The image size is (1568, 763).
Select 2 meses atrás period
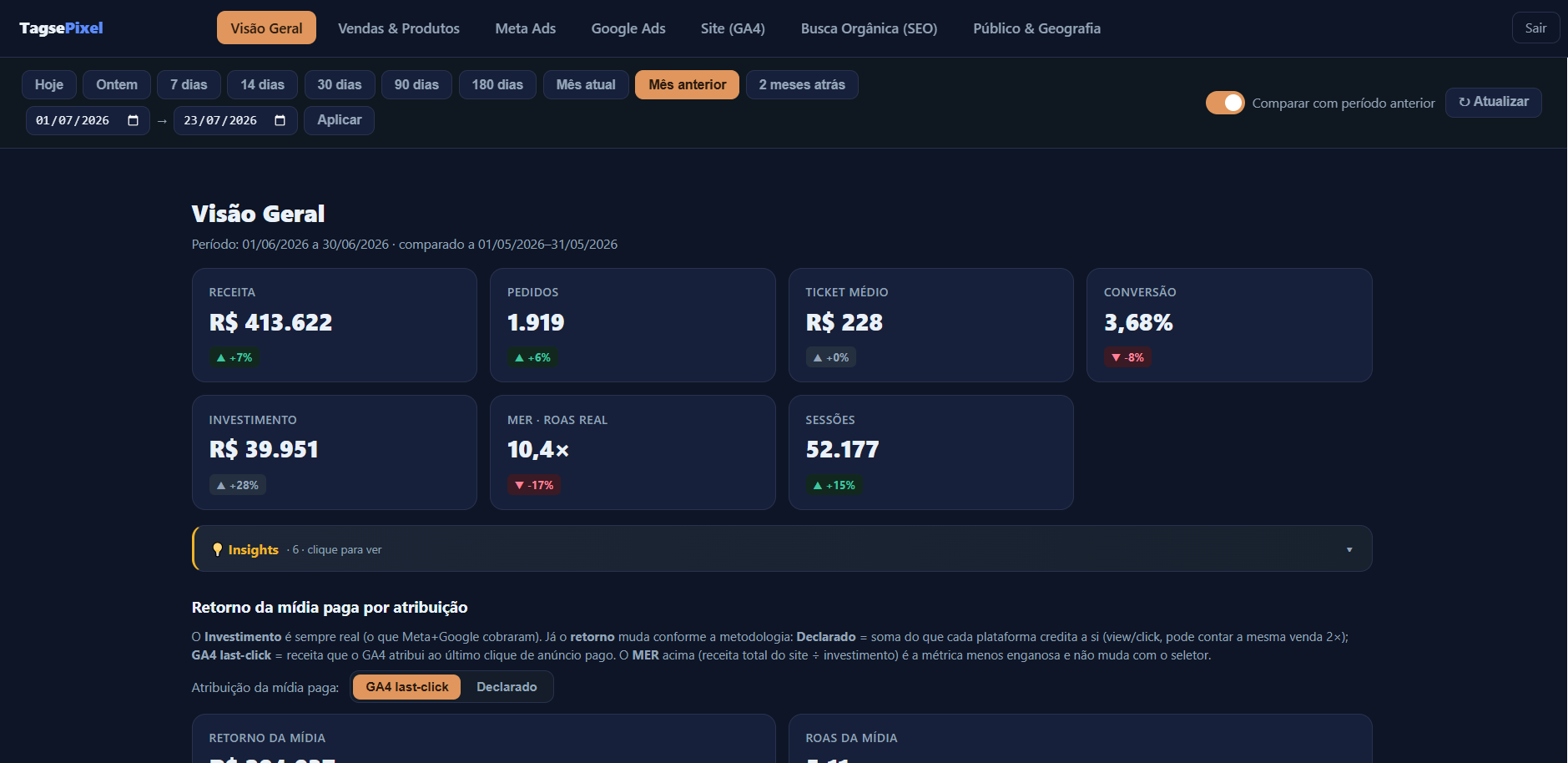(802, 84)
